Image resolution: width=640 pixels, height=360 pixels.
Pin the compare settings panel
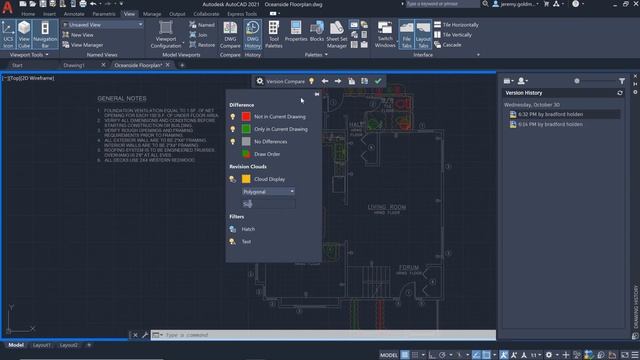coord(317,94)
